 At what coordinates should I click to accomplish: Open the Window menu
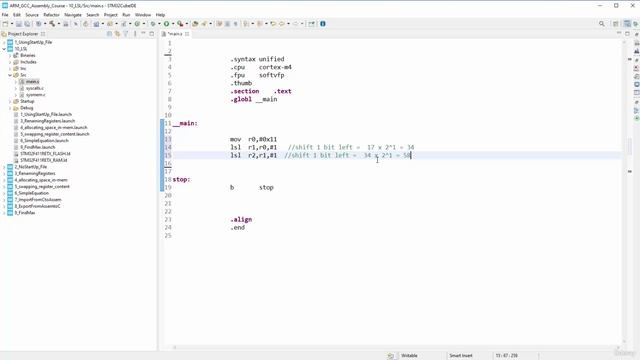143,15
